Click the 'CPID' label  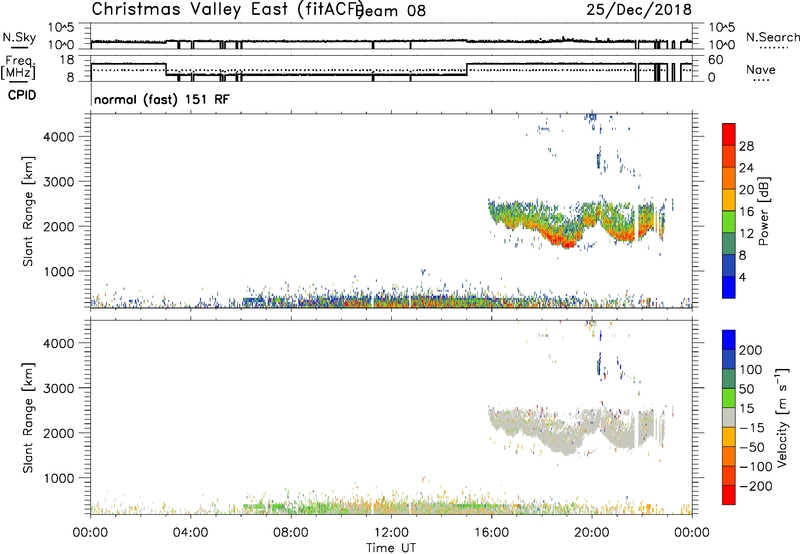(22, 95)
